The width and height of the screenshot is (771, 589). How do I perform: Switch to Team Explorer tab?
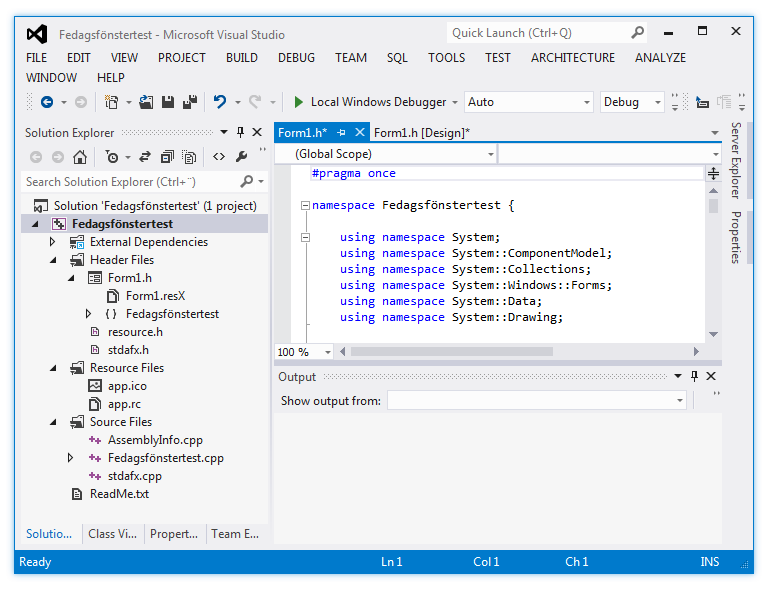tap(235, 534)
